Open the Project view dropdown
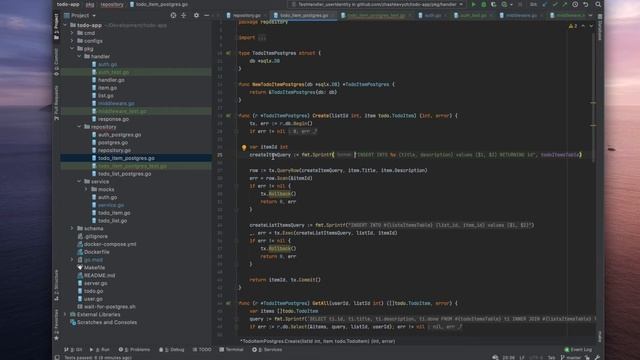The height and width of the screenshot is (360, 640). click(80, 16)
